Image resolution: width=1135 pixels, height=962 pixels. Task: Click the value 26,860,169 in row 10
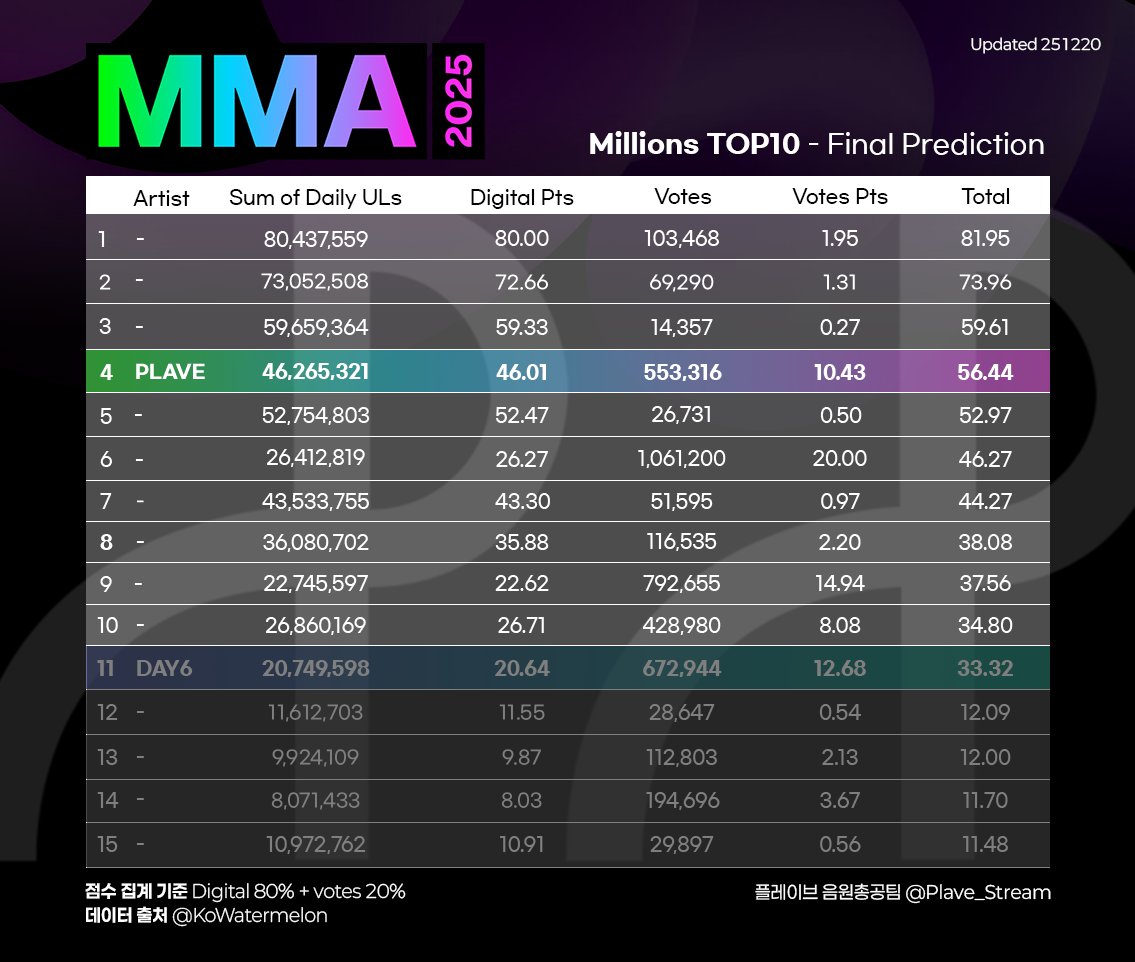click(x=316, y=625)
